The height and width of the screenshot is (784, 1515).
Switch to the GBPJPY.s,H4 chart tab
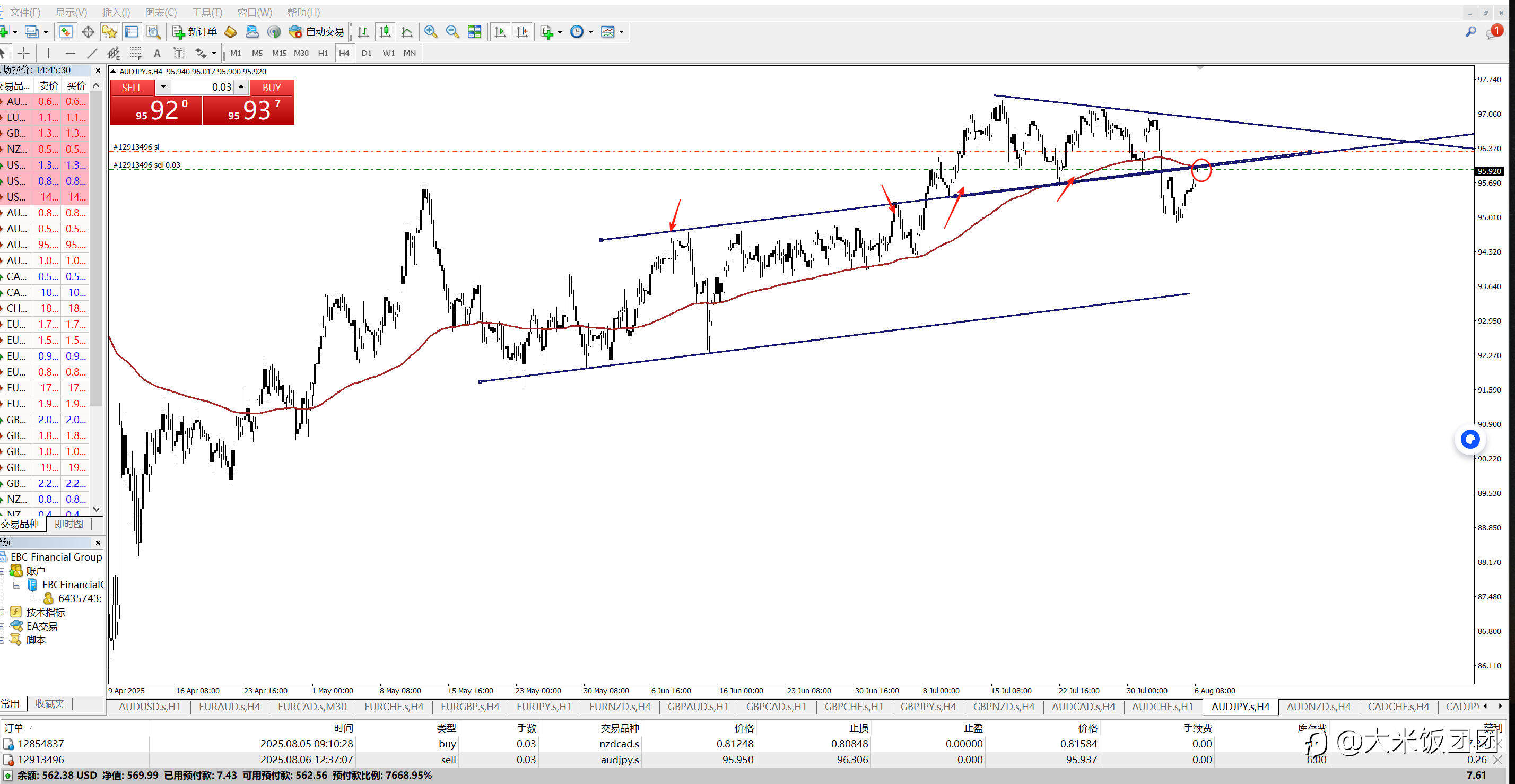928,707
